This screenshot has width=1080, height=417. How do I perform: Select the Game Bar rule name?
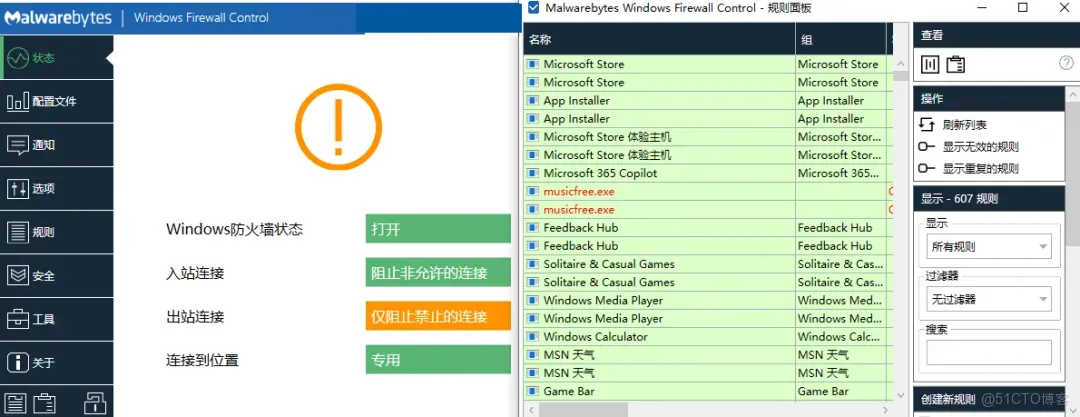pyautogui.click(x=569, y=391)
